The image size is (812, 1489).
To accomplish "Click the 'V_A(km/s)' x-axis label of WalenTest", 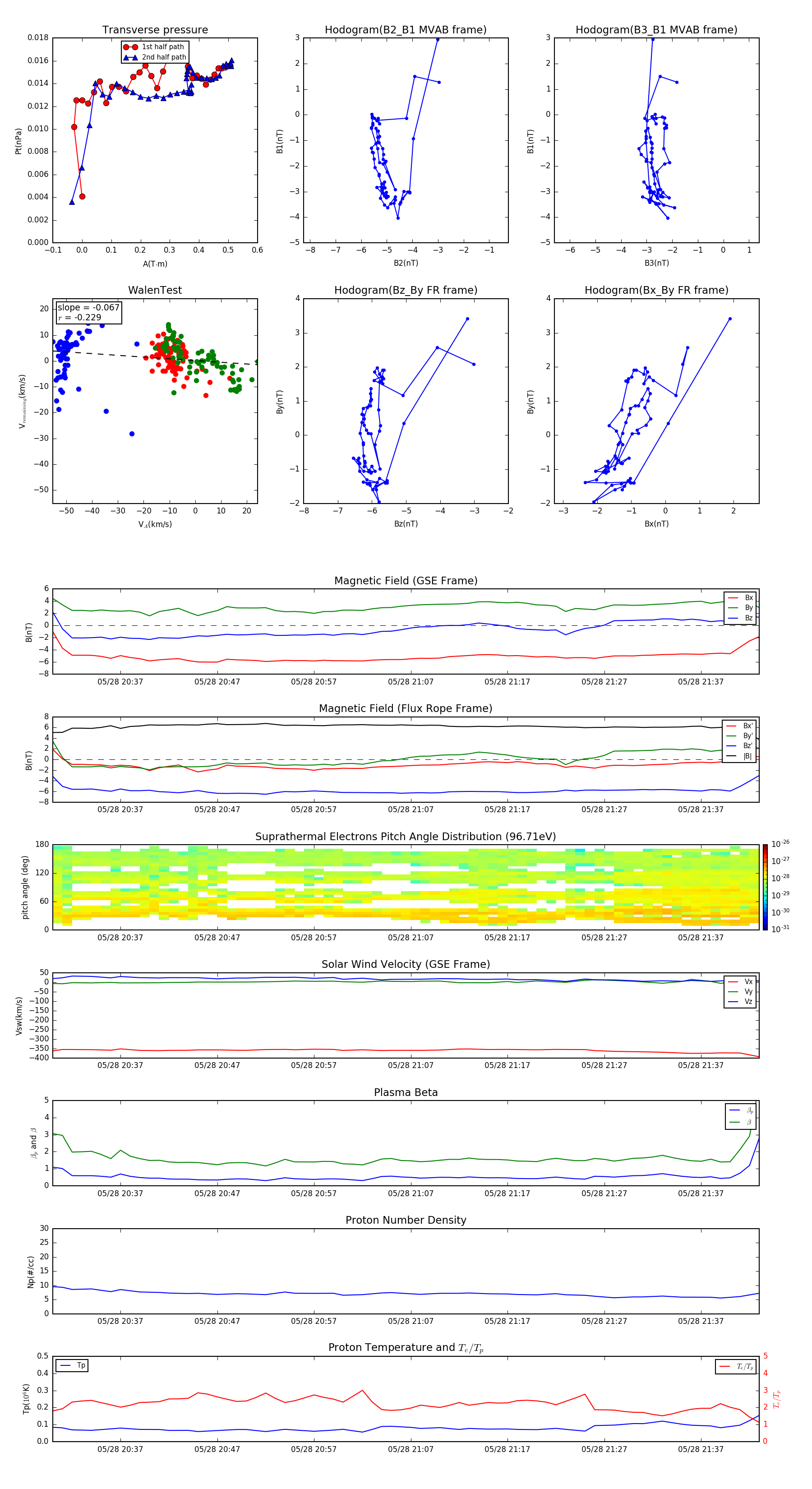I will tap(155, 524).
